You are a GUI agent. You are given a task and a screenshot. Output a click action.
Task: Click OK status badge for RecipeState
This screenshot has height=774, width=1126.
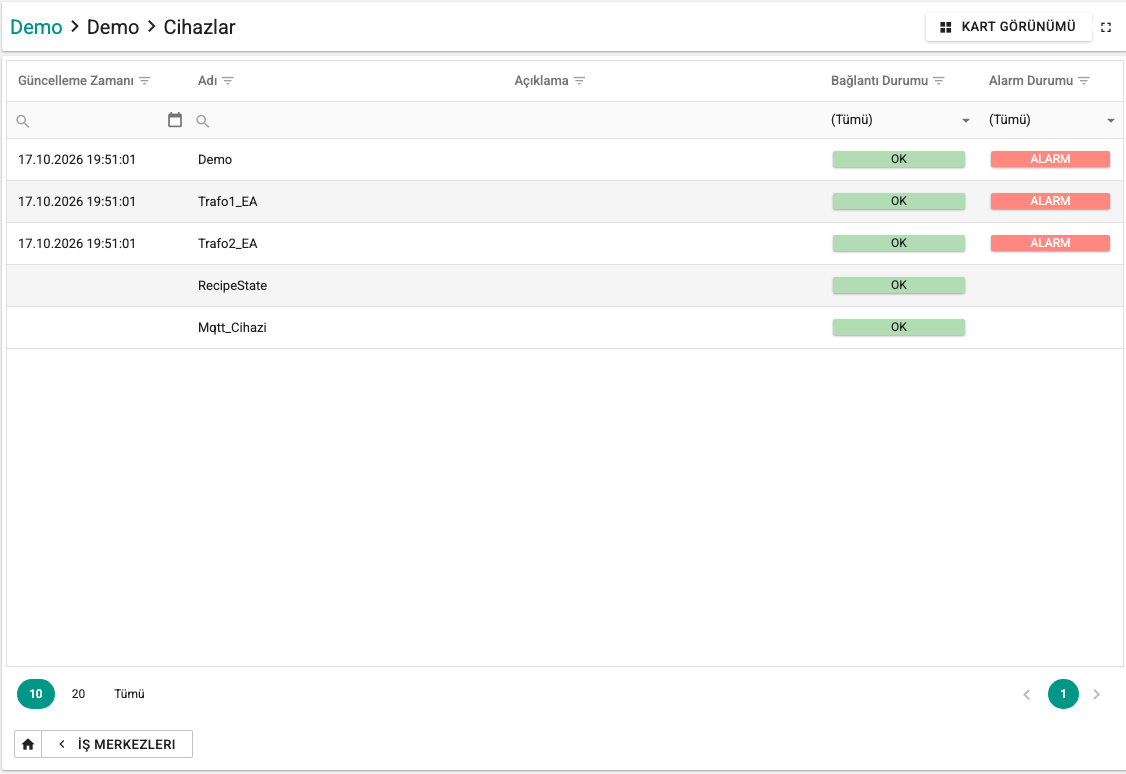tap(898, 285)
